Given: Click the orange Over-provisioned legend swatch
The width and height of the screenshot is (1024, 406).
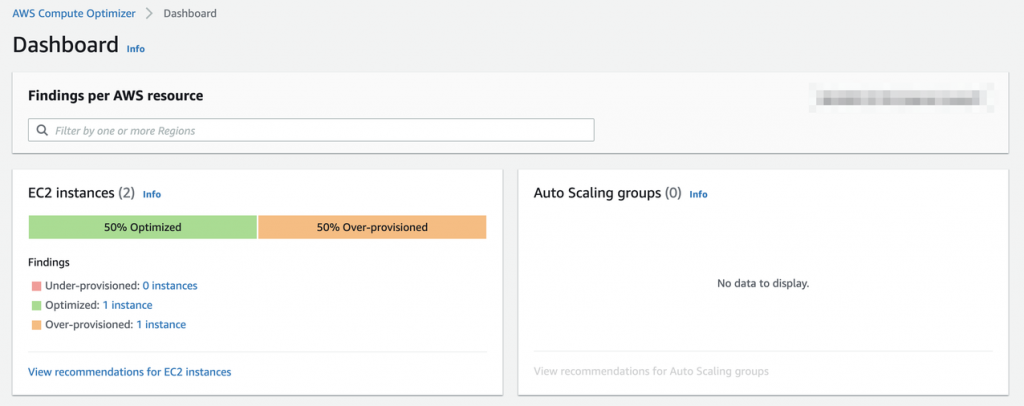Looking at the screenshot, I should click(x=36, y=325).
